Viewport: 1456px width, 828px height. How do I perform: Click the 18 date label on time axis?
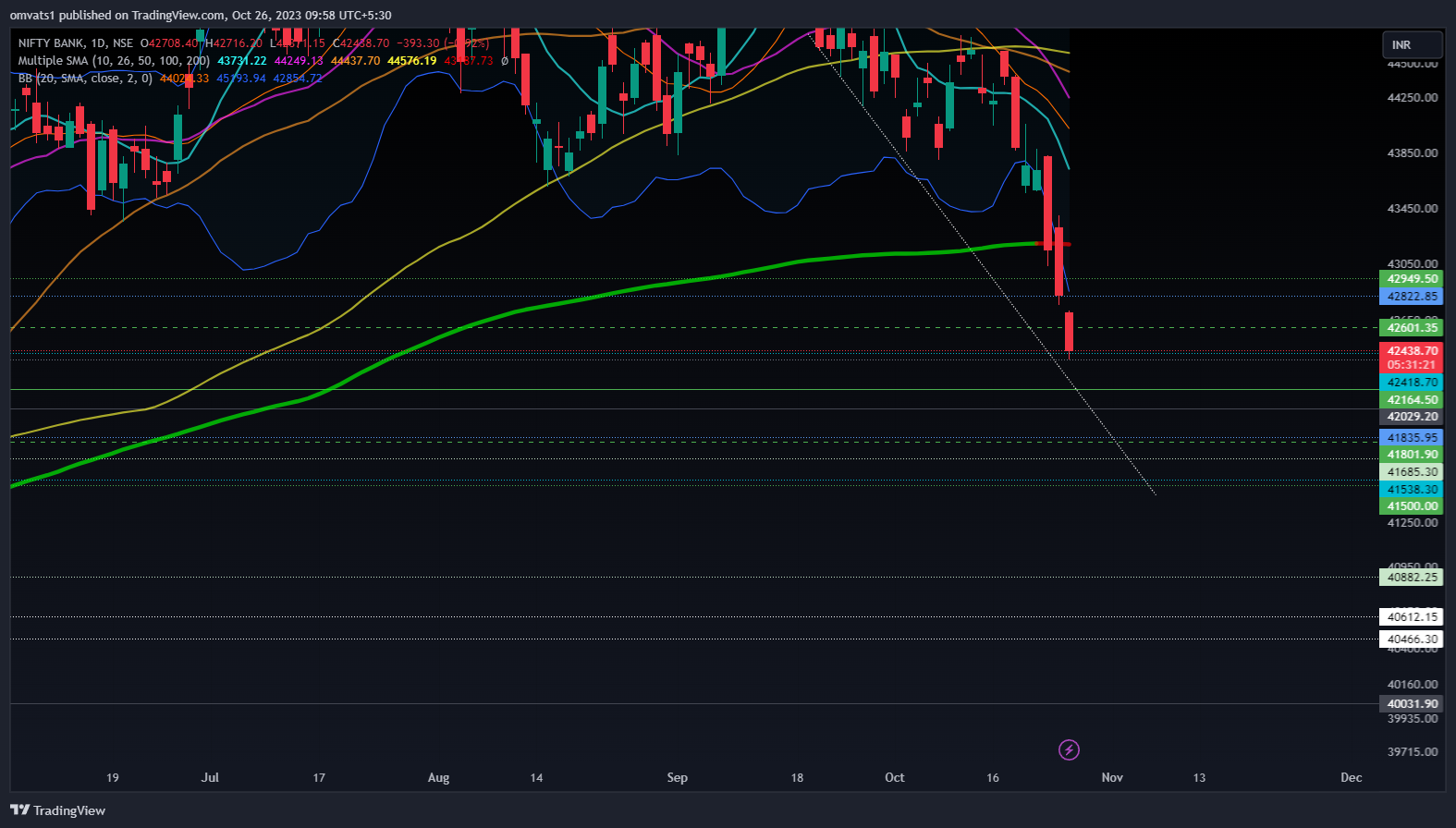[x=797, y=777]
